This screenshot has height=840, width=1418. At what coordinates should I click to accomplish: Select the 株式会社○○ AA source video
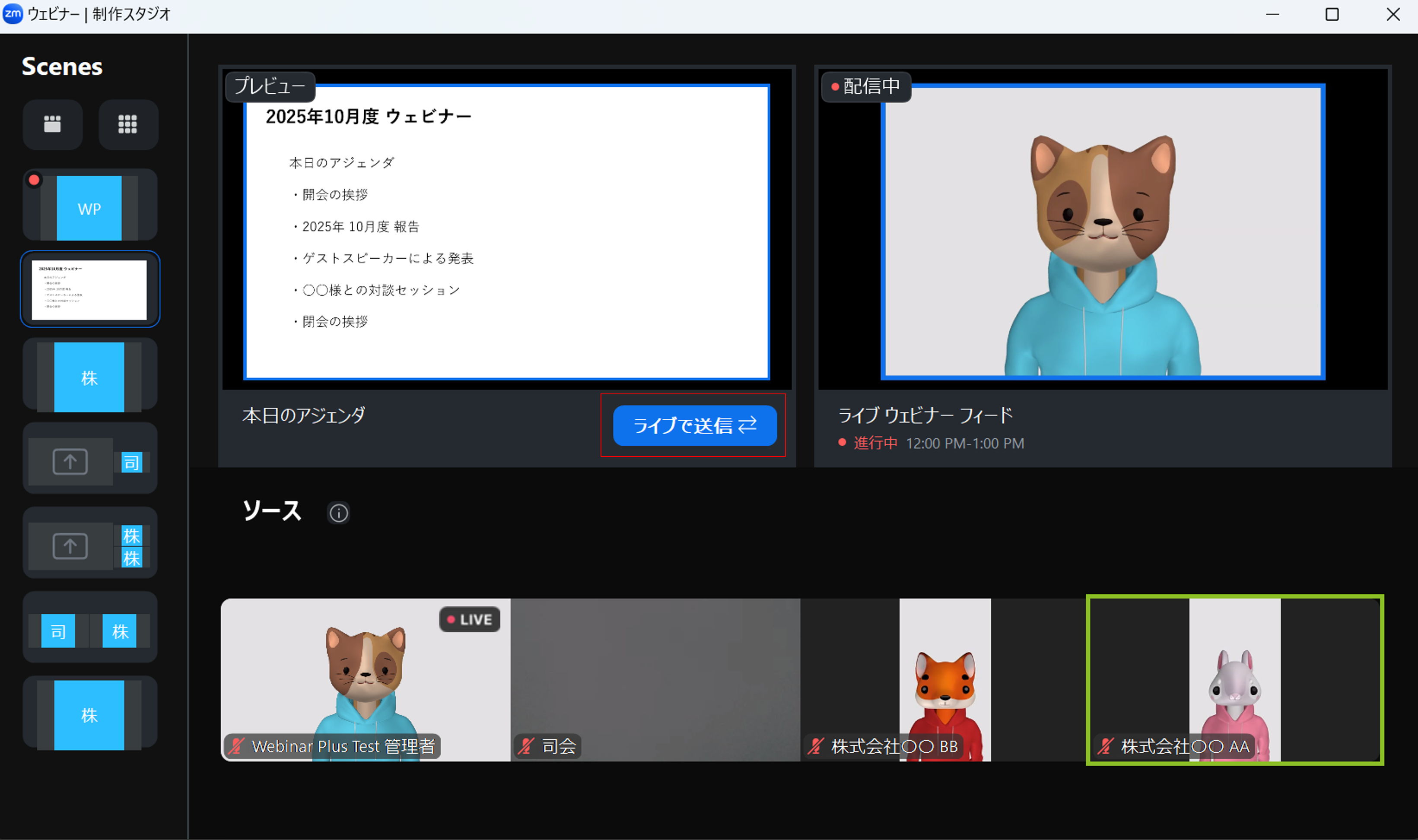1235,680
